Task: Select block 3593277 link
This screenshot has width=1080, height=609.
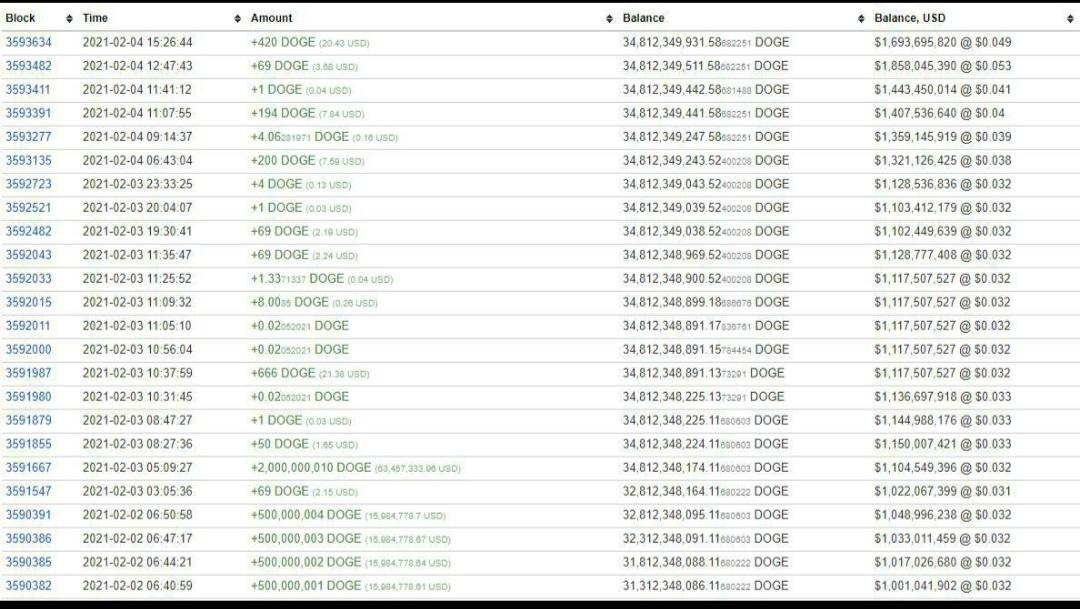Action: click(28, 137)
